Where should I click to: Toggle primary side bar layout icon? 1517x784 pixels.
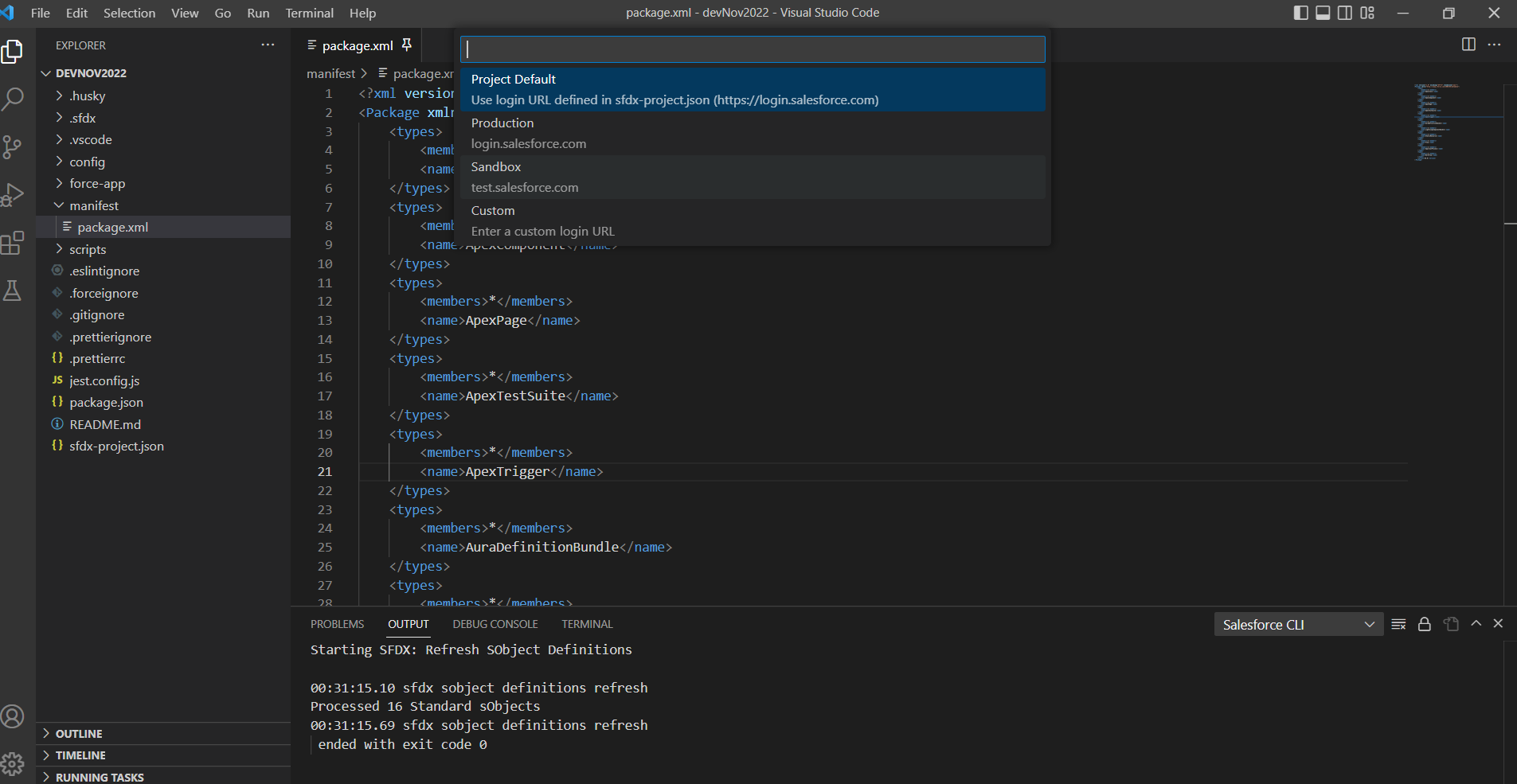pyautogui.click(x=1300, y=13)
